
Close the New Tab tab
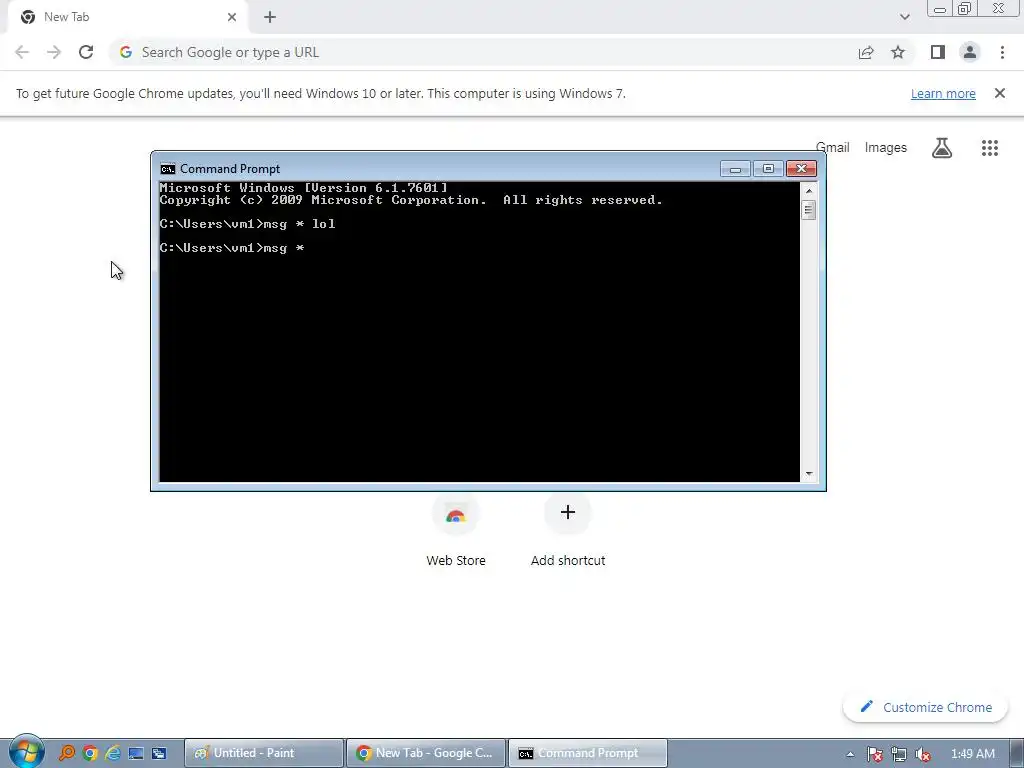(232, 17)
